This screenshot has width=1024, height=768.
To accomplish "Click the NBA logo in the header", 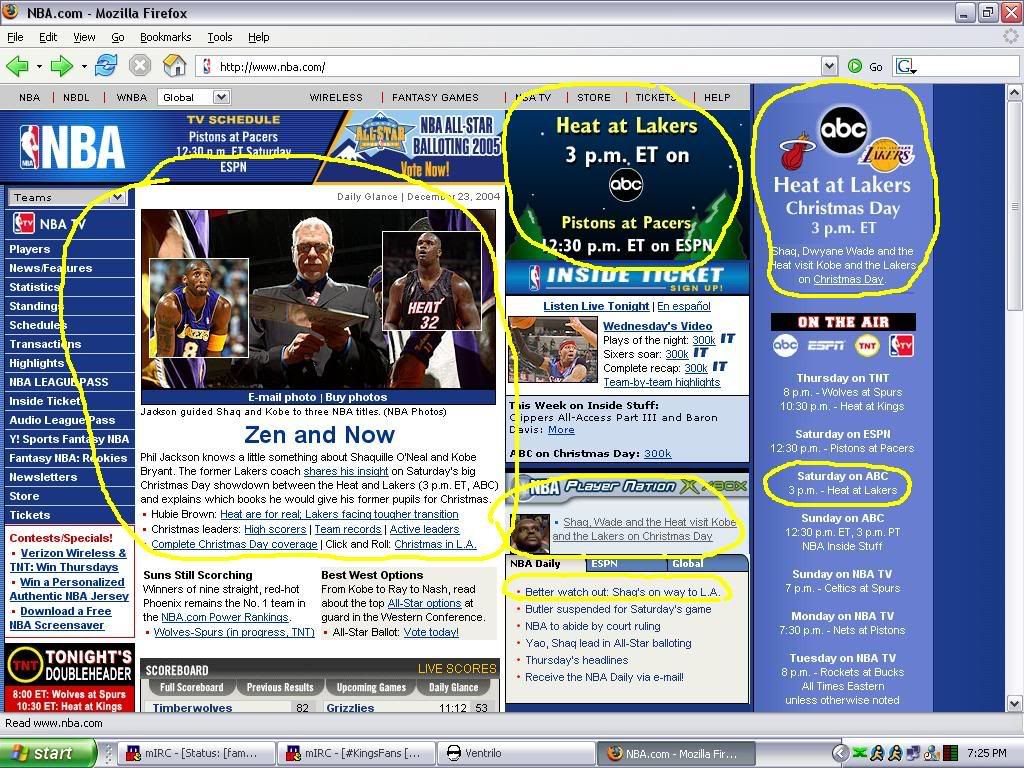I will point(72,147).
